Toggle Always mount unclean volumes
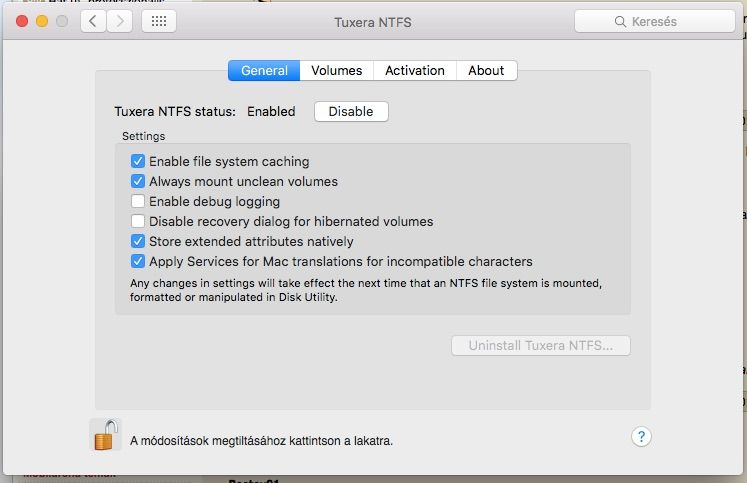This screenshot has width=747, height=483. pos(138,181)
